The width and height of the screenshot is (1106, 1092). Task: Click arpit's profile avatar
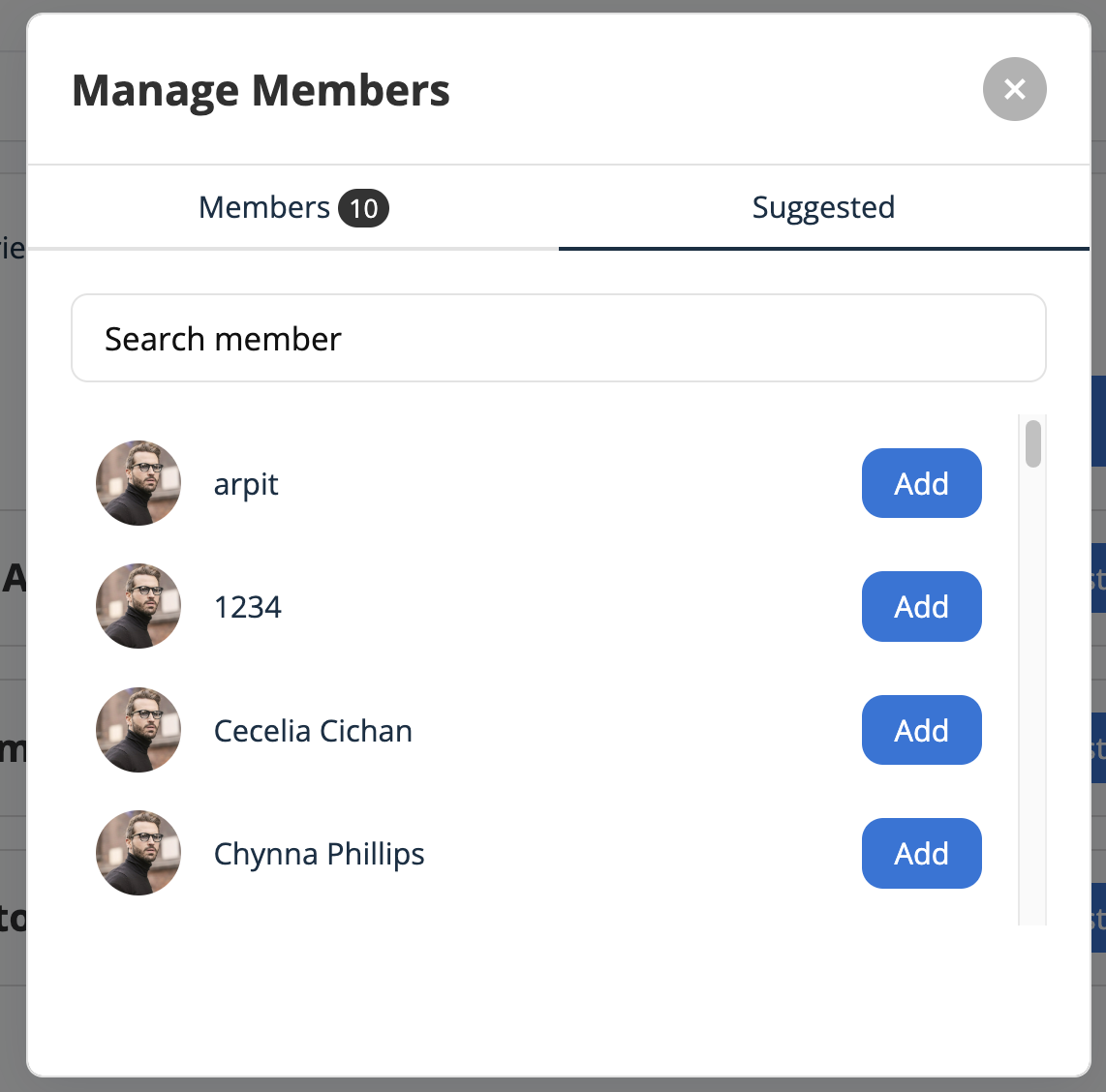[x=138, y=483]
